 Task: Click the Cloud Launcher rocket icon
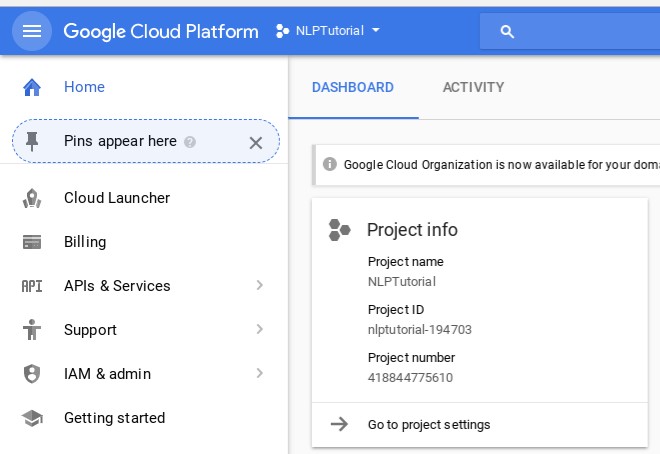tap(32, 198)
